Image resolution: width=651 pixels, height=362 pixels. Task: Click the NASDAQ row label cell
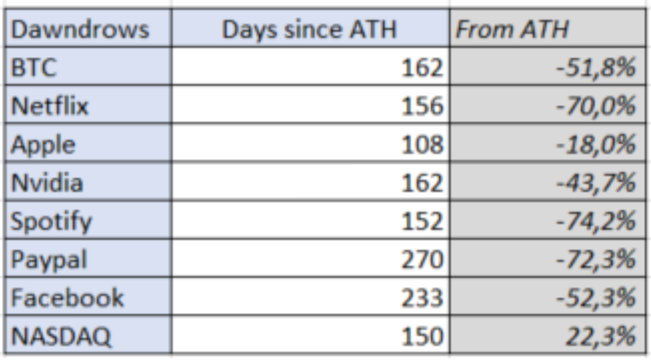88,335
